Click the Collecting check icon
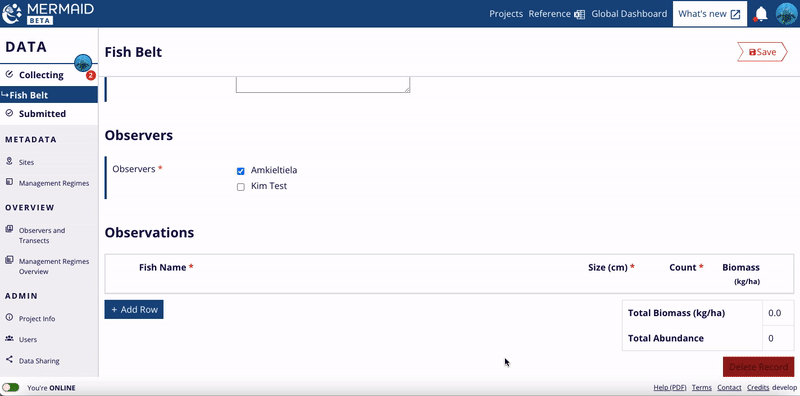The image size is (800, 396). click(9, 75)
